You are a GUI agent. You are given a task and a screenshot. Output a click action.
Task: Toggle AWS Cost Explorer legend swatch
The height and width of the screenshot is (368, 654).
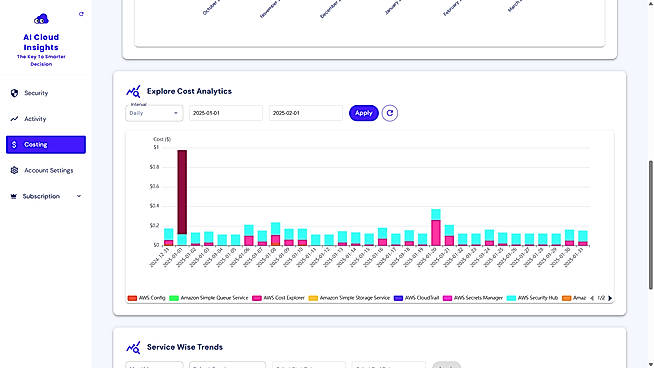pyautogui.click(x=257, y=298)
